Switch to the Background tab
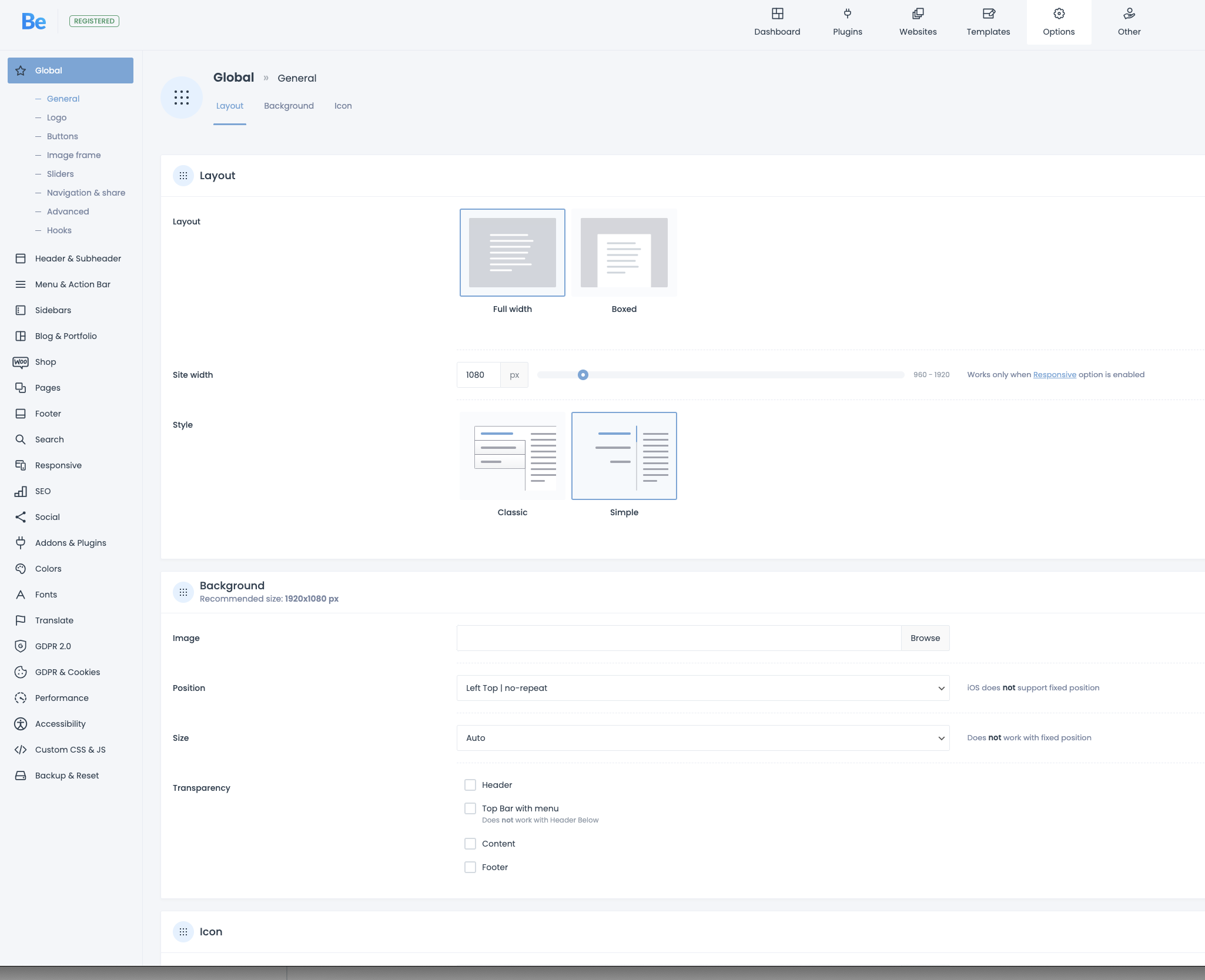Screen dimensions: 1205x980 point(289,106)
